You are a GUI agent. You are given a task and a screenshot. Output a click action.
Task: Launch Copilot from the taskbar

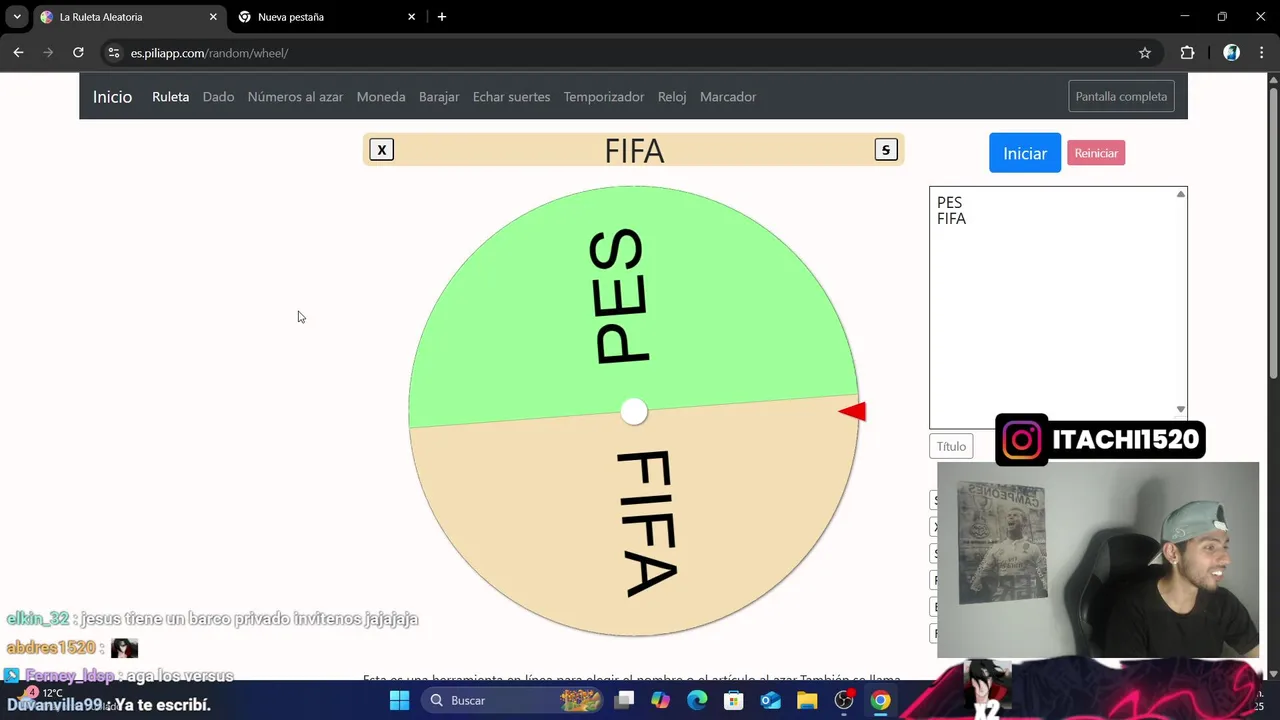(660, 700)
